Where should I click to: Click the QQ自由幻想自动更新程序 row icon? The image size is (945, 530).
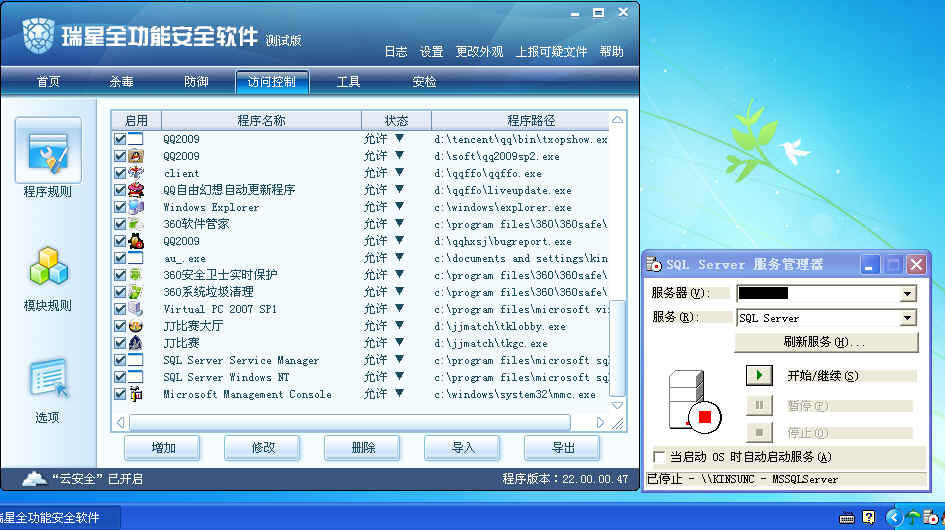[136, 190]
